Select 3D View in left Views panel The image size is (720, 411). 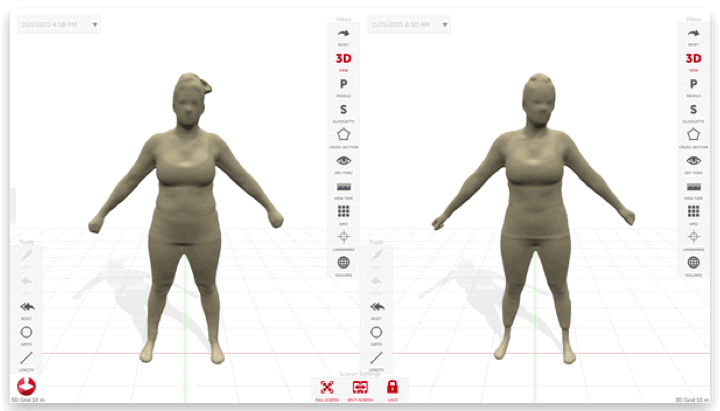(x=343, y=58)
